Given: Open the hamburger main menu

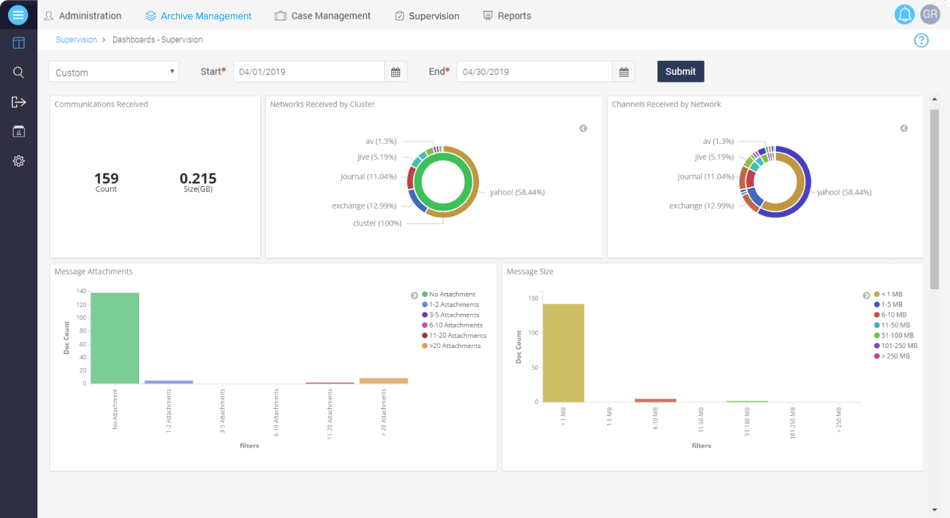Looking at the screenshot, I should click(x=18, y=15).
